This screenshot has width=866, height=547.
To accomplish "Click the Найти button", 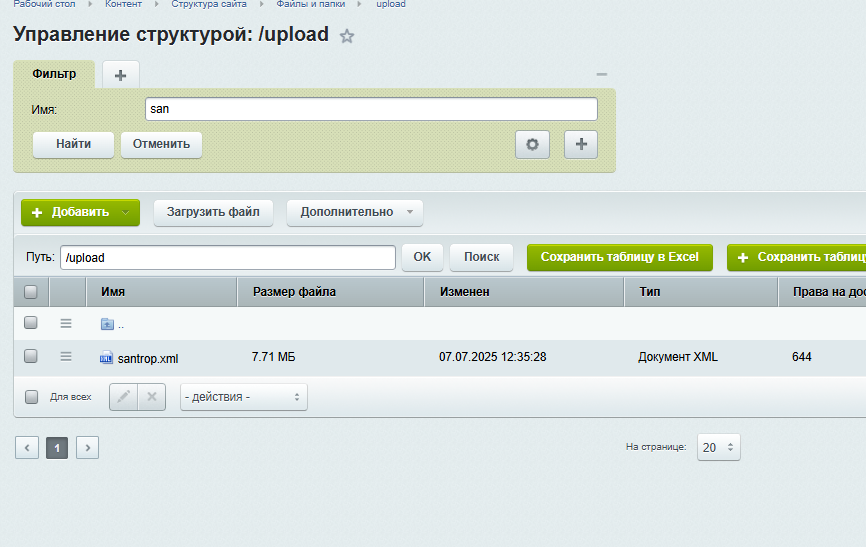I will point(73,145).
